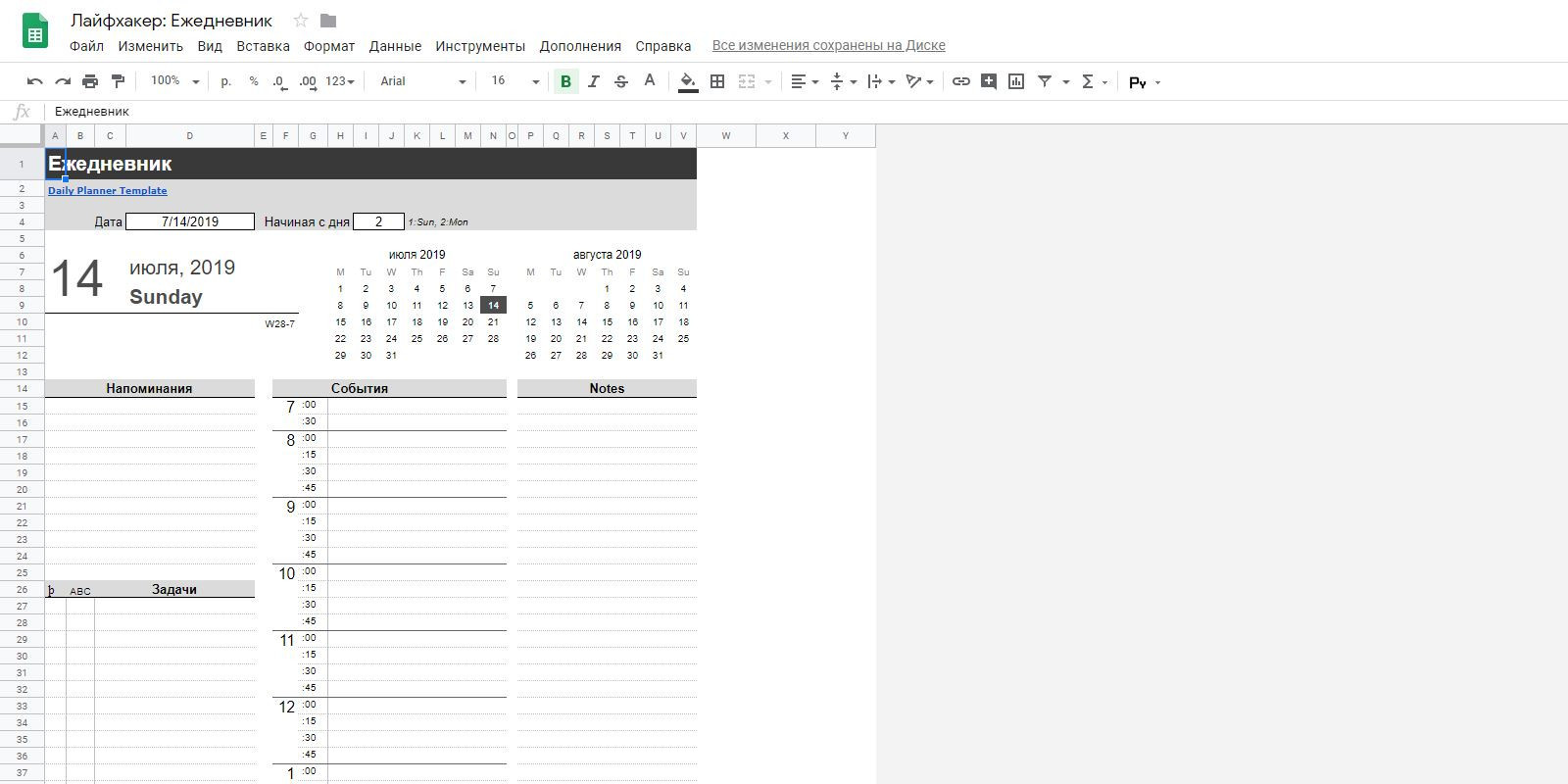1568x784 pixels.
Task: Click the 'Задачи' section header
Action: (174, 589)
